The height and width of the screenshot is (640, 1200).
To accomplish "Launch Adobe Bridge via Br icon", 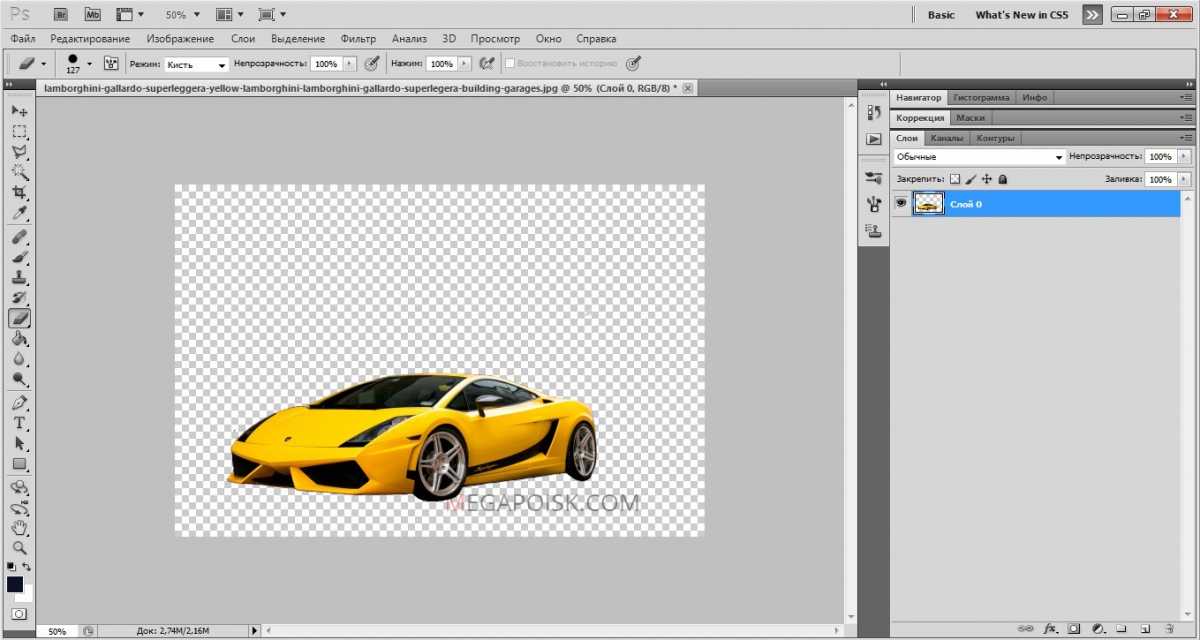I will [x=61, y=15].
